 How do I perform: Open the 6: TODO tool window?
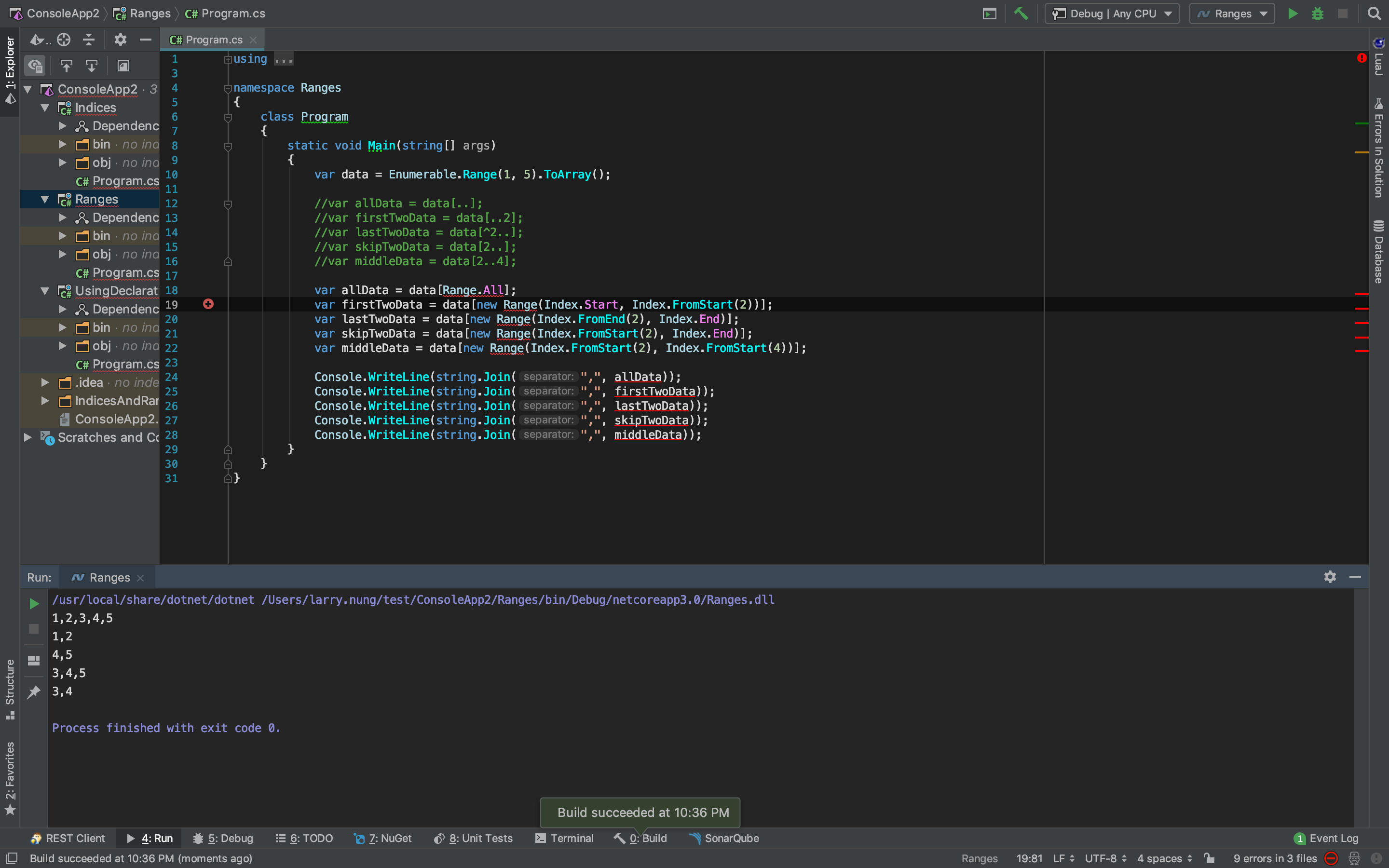pyautogui.click(x=304, y=838)
